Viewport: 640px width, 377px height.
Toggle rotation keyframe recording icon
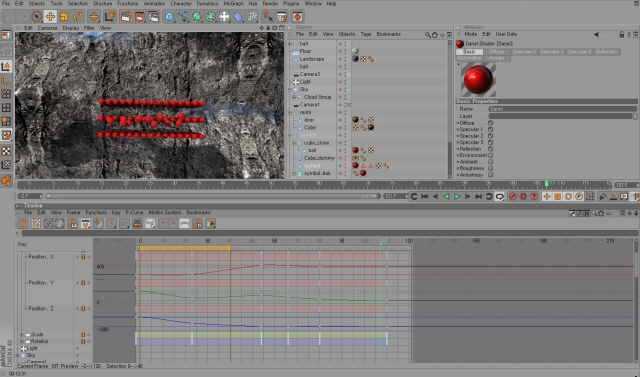568,197
